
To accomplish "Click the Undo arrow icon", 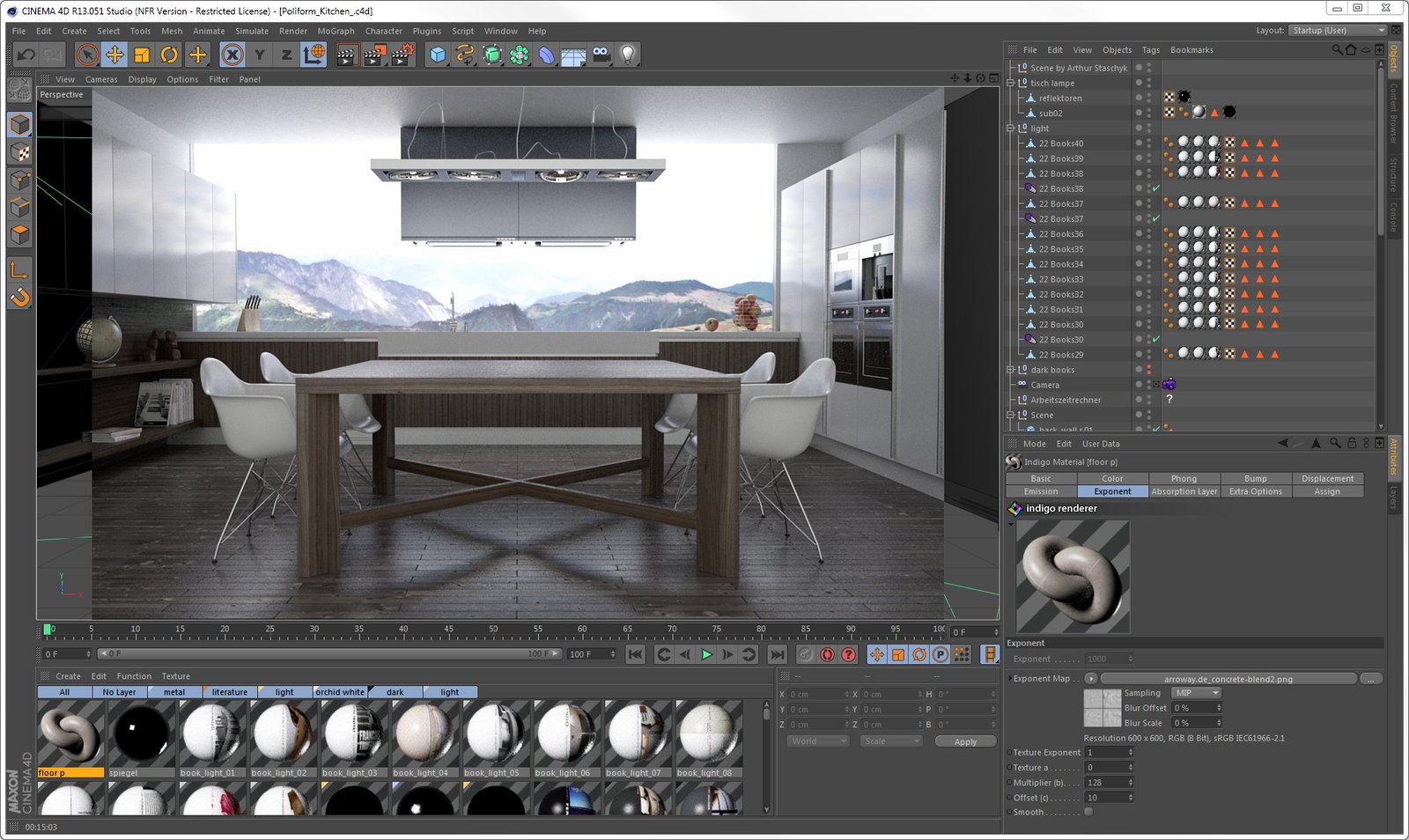I will tap(26, 55).
